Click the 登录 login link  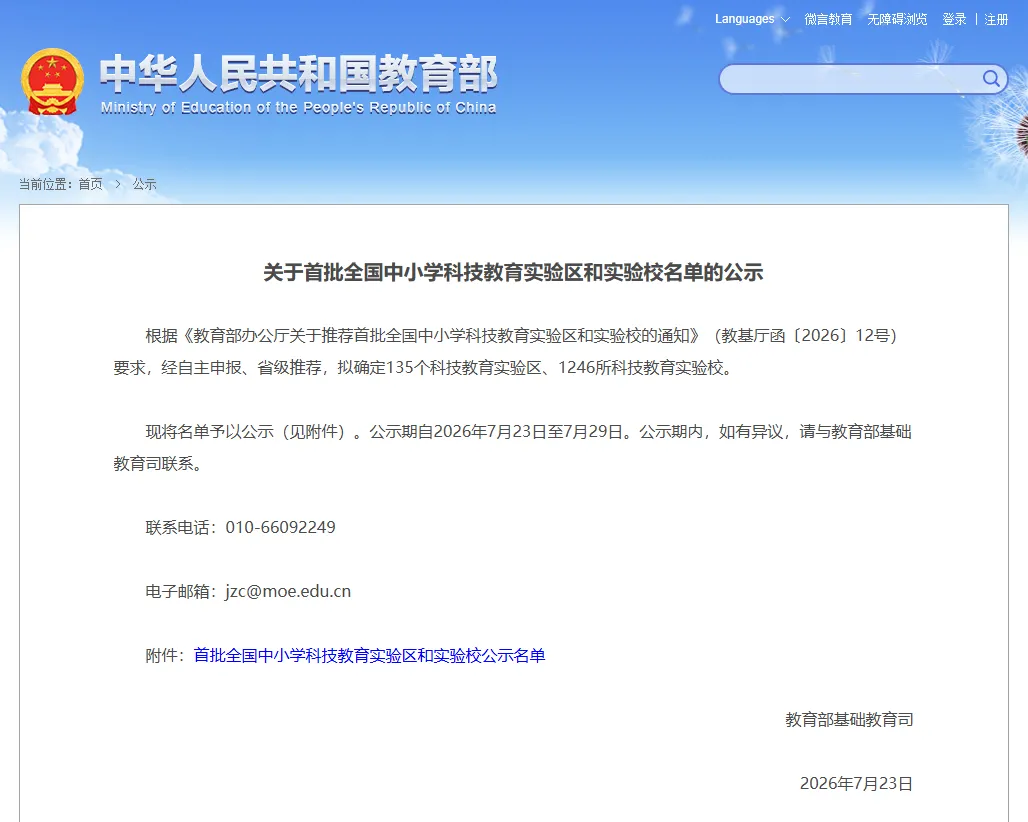coord(954,19)
